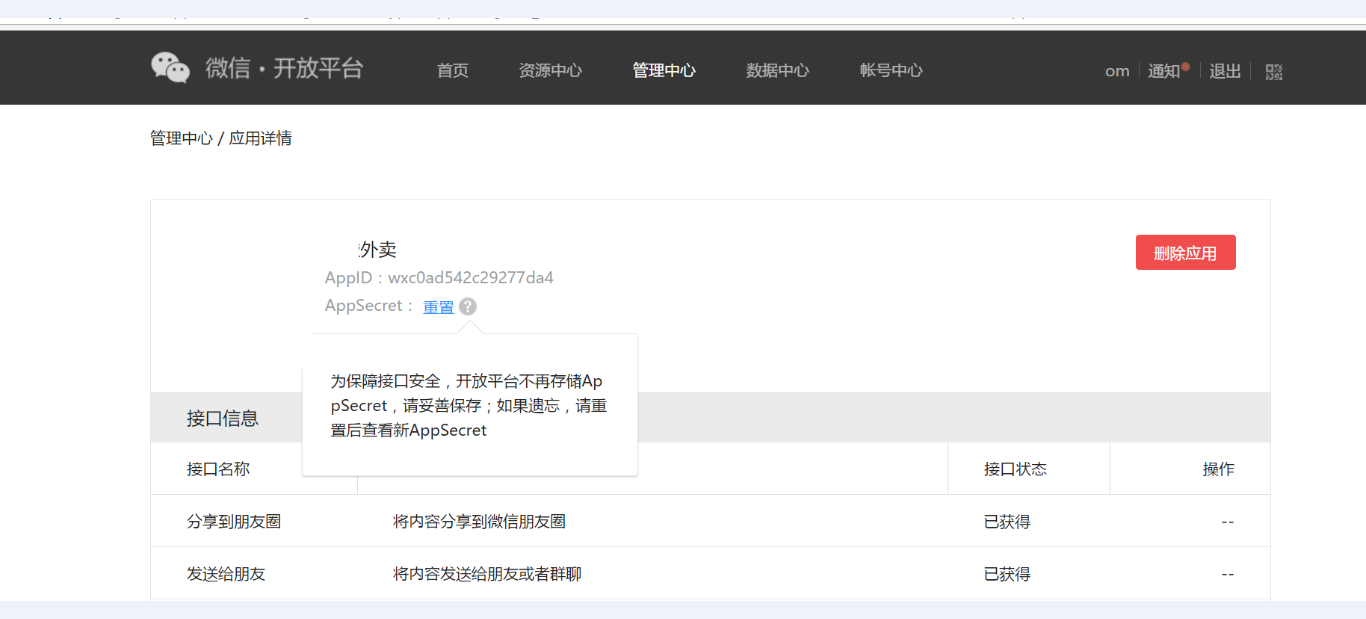Screen dimensions: 1366x619
Task: Select the 发送给朋友 row name
Action: click(x=226, y=574)
